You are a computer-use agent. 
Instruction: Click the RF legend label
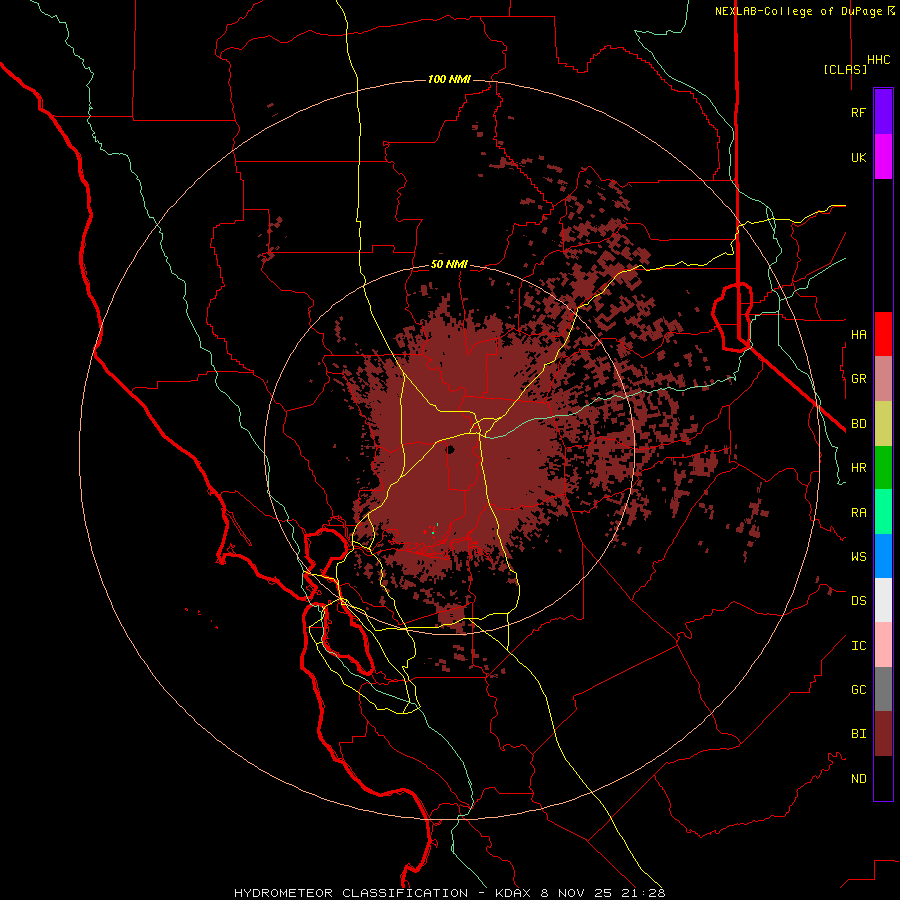[858, 112]
